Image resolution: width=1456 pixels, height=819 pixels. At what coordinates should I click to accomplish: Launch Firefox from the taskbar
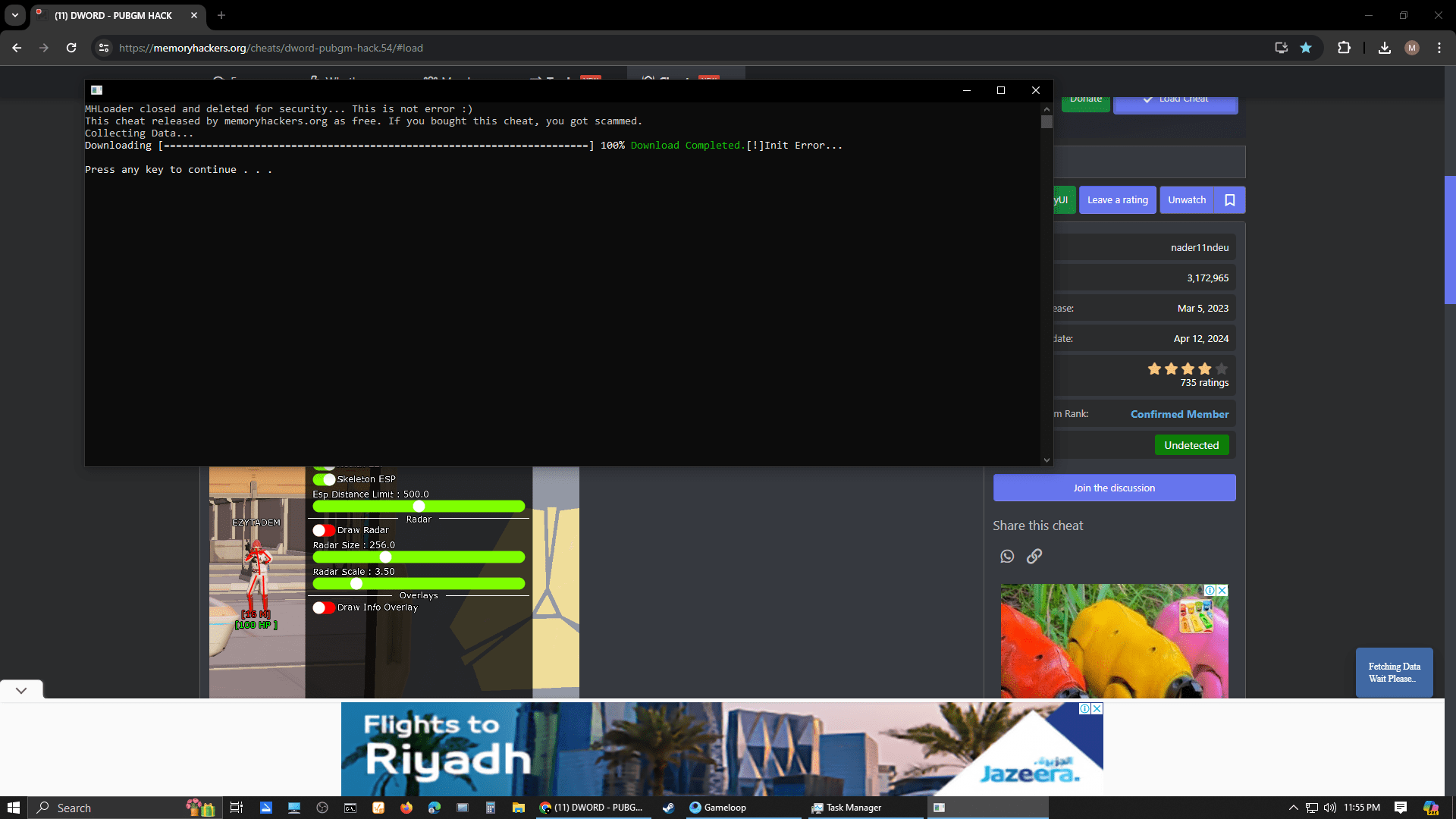406,808
